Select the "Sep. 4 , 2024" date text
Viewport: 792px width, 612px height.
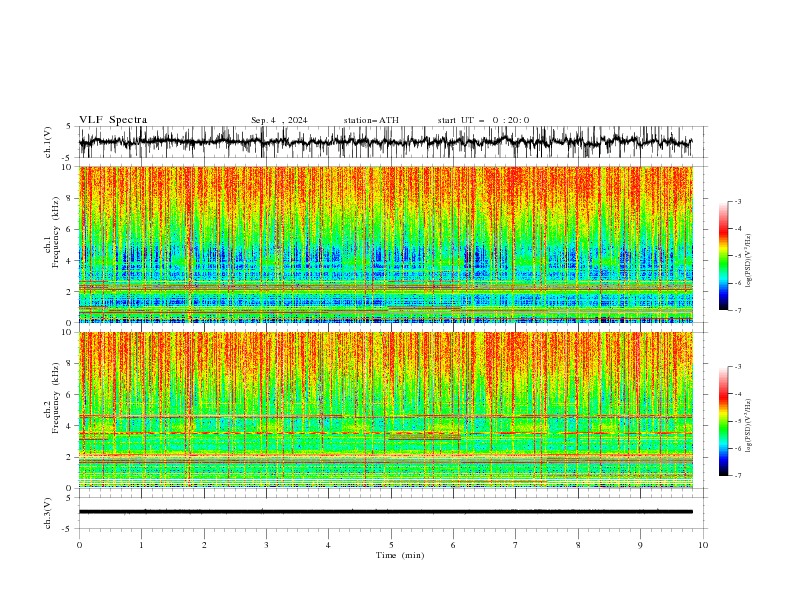(279, 120)
